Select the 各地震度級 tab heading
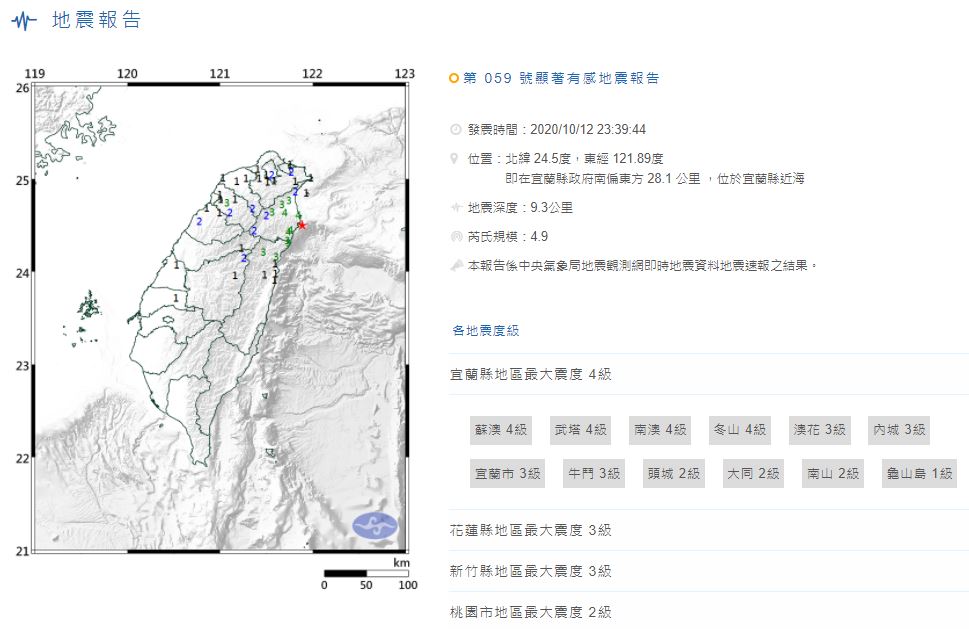969x629 pixels. pos(486,331)
